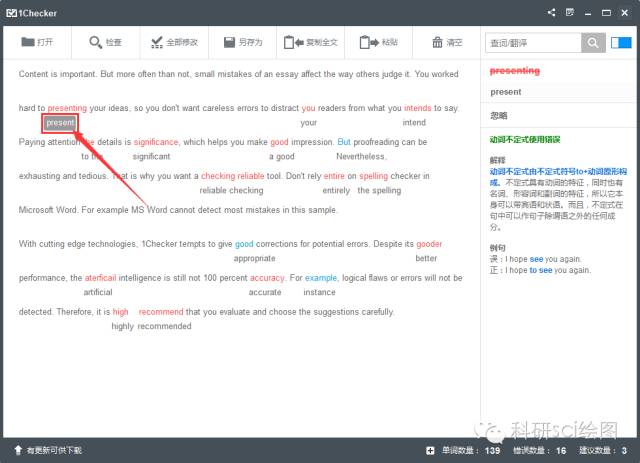
Task: Click blue word 'good' before corrections
Action: point(244,244)
